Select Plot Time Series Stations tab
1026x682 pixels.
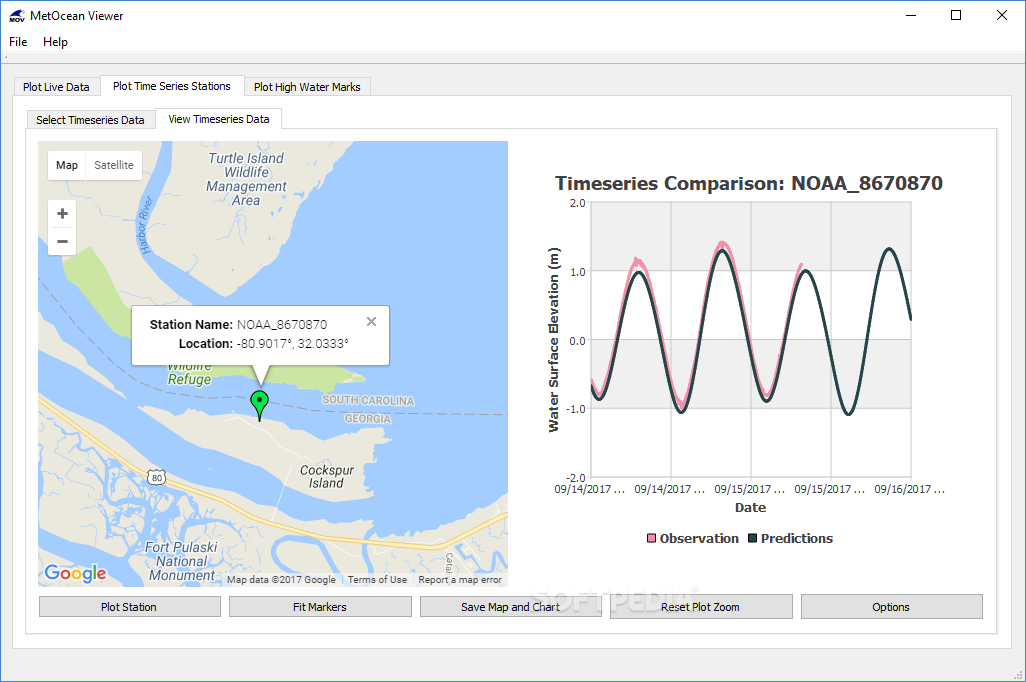[171, 86]
